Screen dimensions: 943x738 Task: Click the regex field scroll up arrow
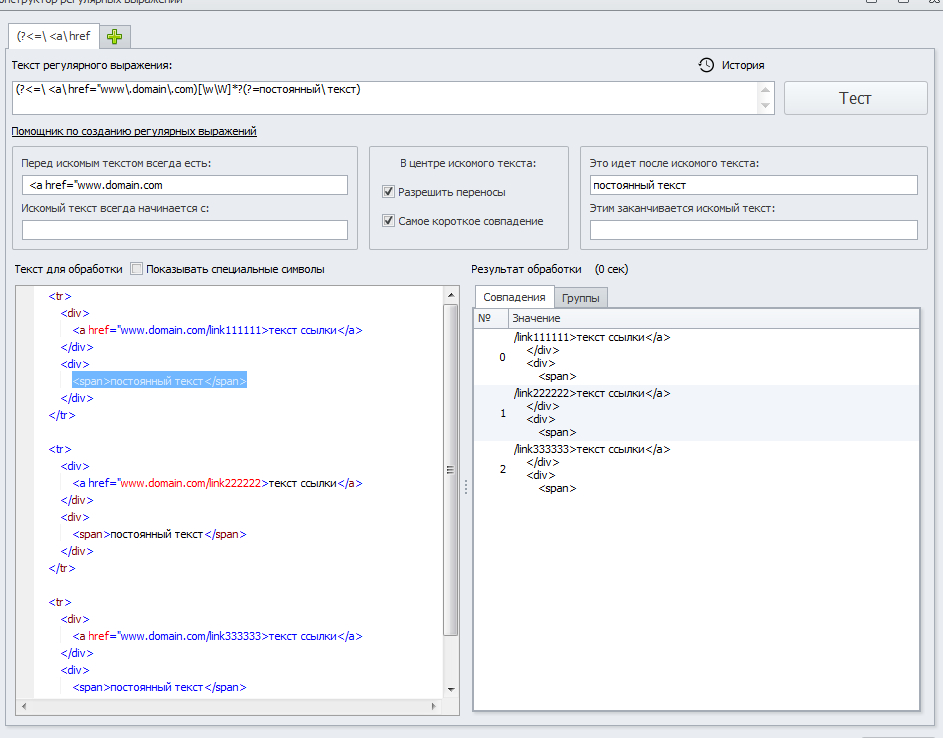[x=766, y=90]
